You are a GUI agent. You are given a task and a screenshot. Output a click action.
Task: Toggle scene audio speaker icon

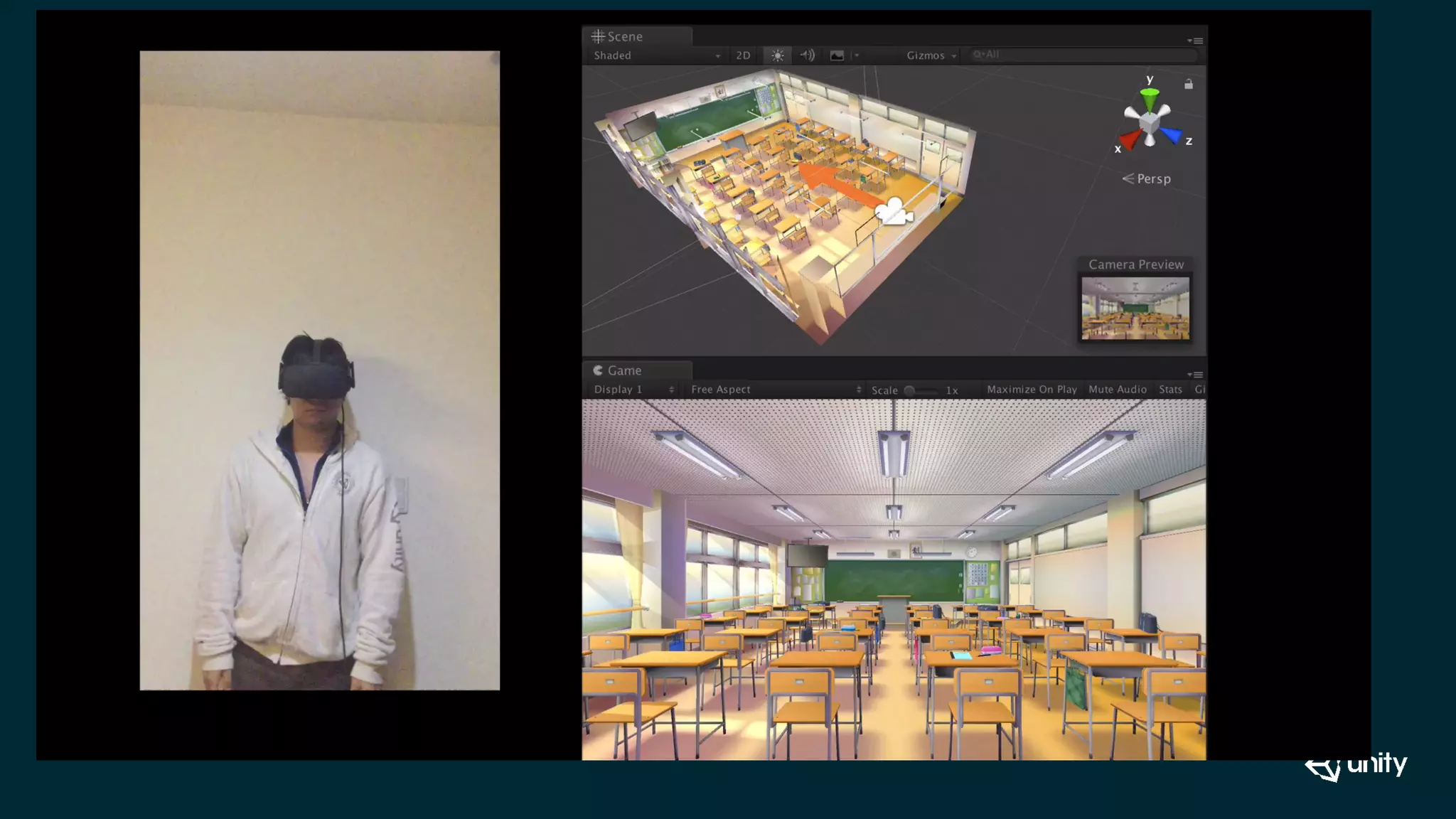(x=807, y=55)
